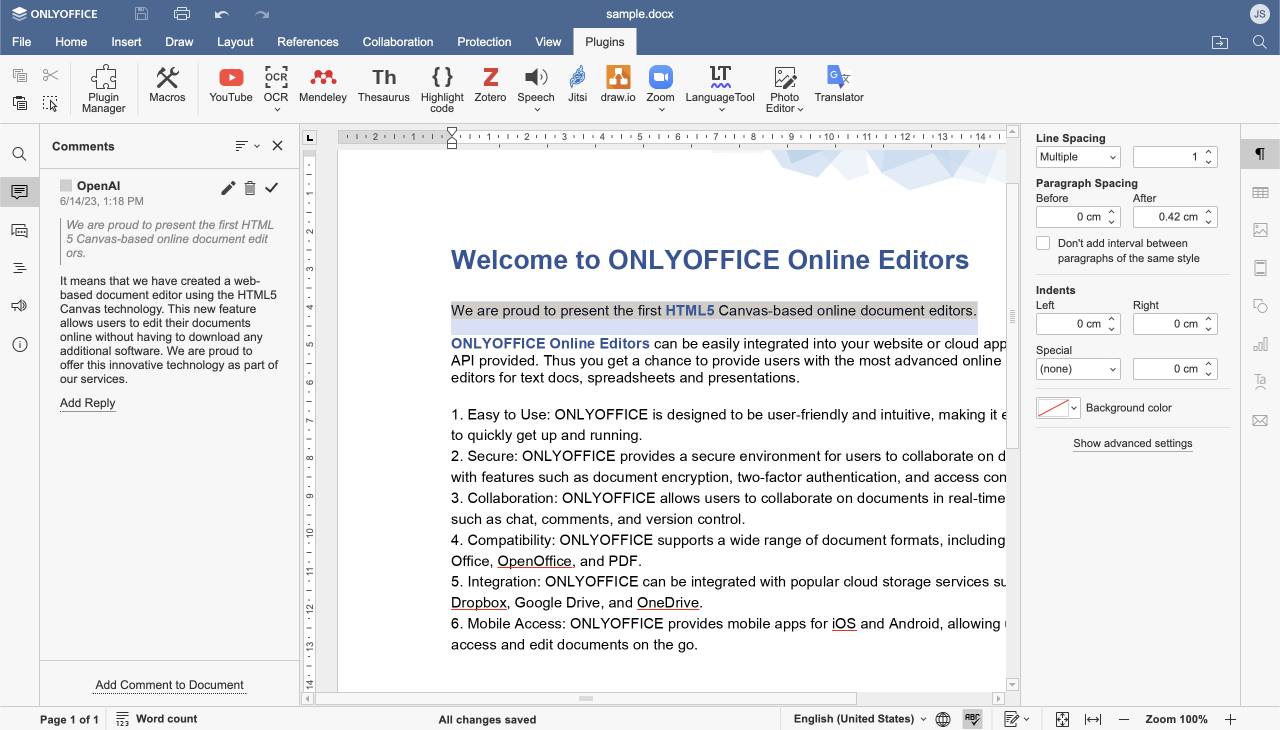Switch to the Collaboration tab
The height and width of the screenshot is (730, 1280).
pyautogui.click(x=398, y=42)
